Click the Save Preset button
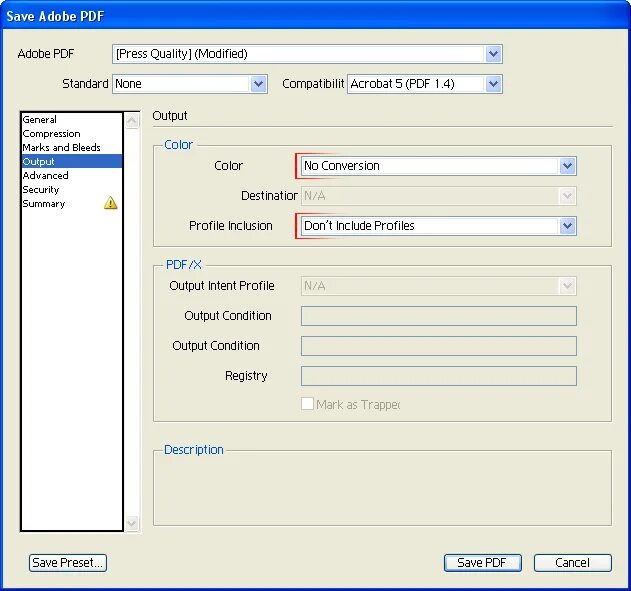Image resolution: width=631 pixels, height=591 pixels. [x=68, y=562]
